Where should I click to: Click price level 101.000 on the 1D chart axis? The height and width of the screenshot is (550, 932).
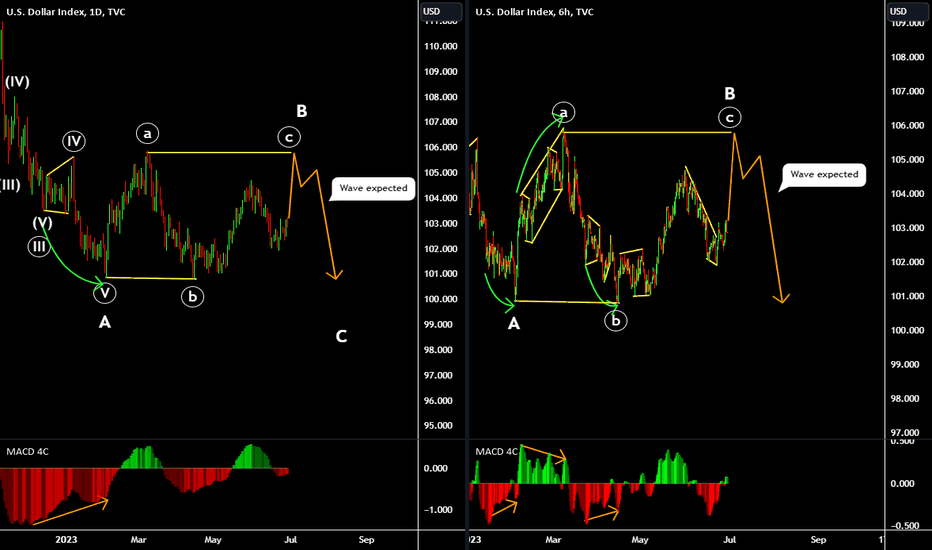pyautogui.click(x=440, y=274)
